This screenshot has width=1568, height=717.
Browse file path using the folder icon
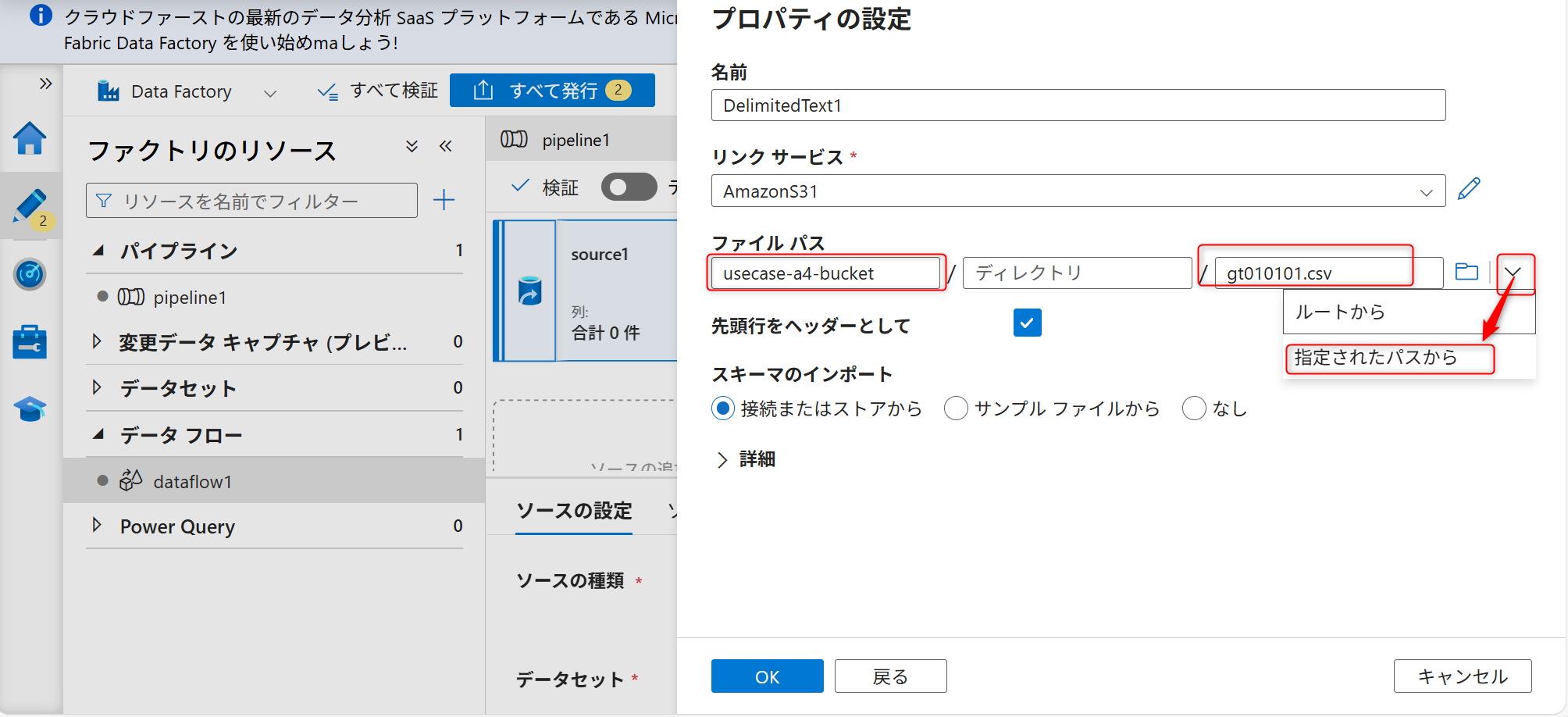[1467, 272]
